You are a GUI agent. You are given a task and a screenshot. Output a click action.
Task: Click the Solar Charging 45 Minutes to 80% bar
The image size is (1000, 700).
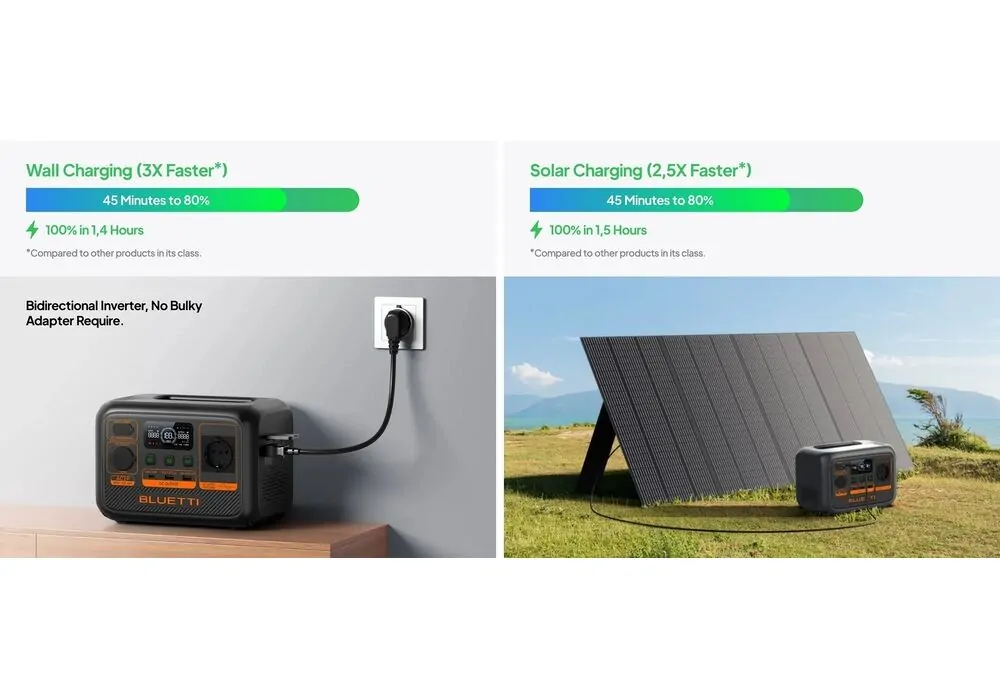[696, 200]
